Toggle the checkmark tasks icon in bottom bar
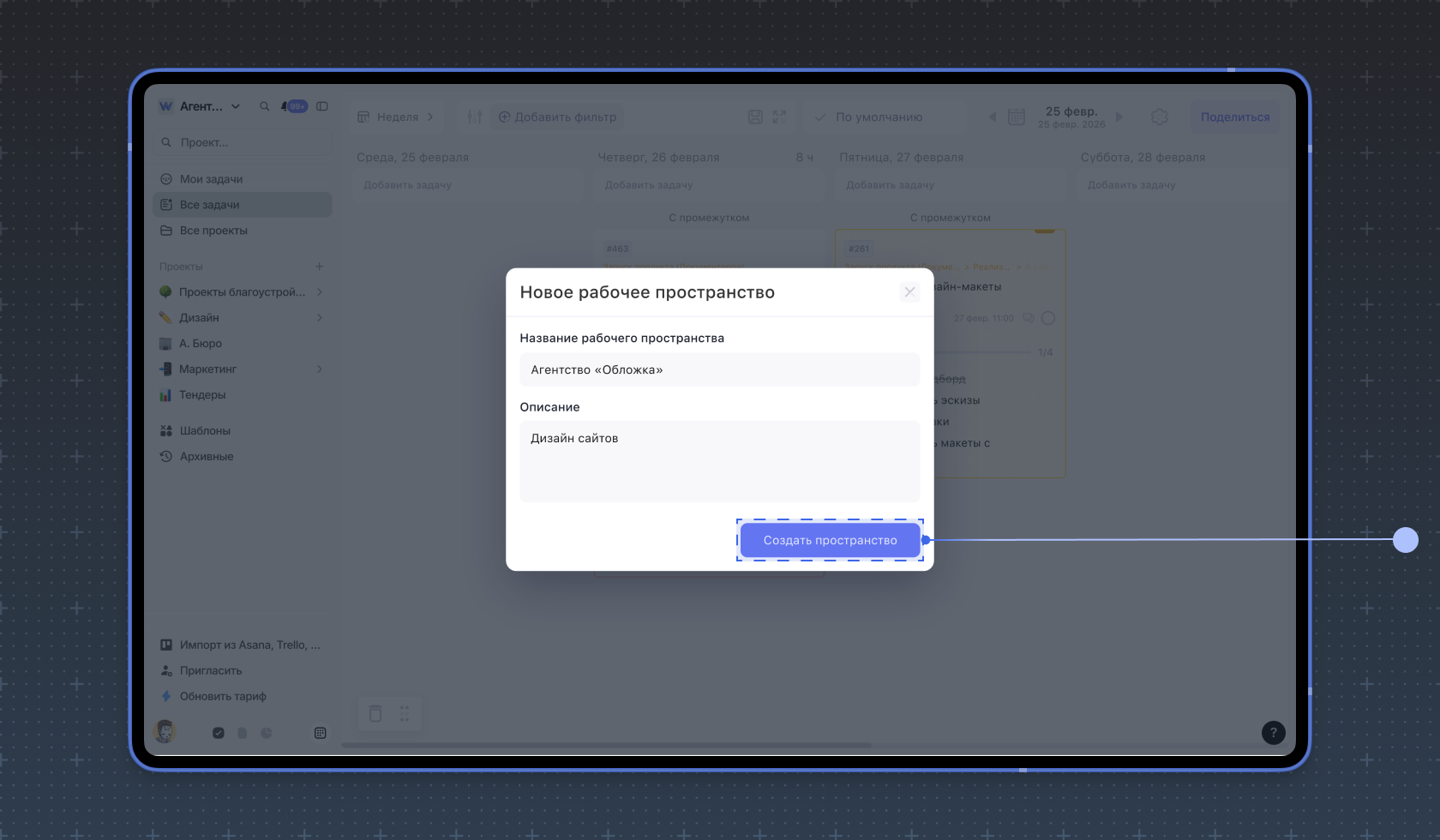The image size is (1440, 840). coord(219,733)
